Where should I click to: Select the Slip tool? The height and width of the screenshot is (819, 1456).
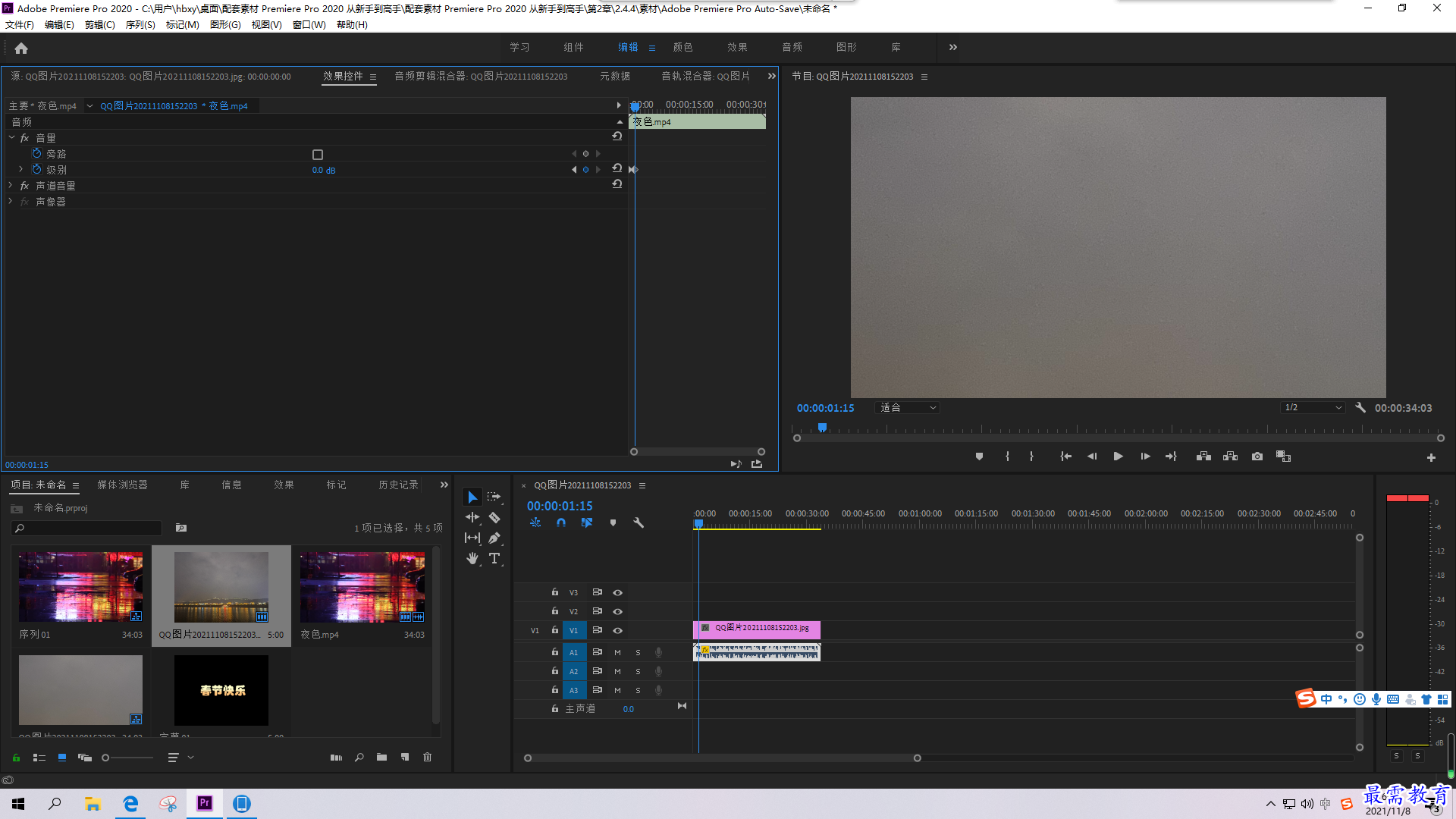tap(472, 538)
